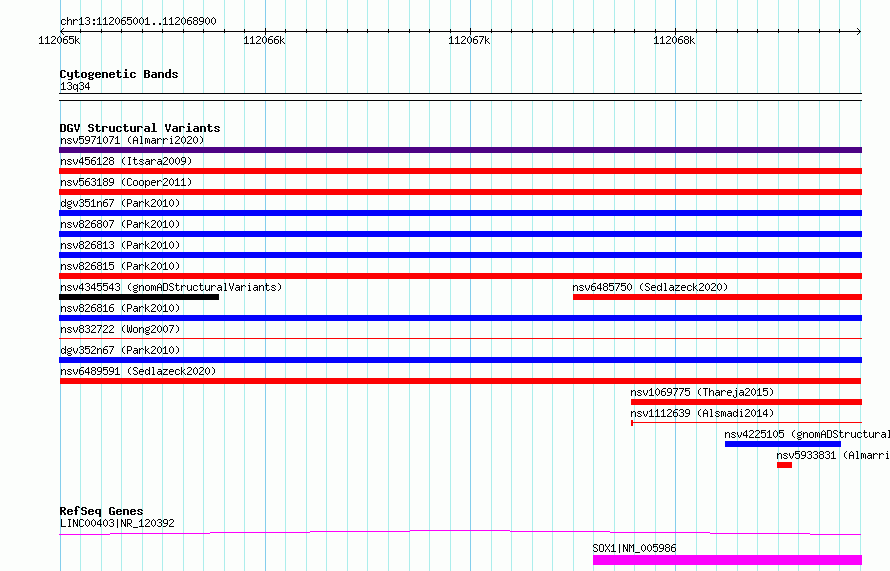Select the blue nsv826813 variant bar
Viewport: 890px width, 571px height.
460,255
